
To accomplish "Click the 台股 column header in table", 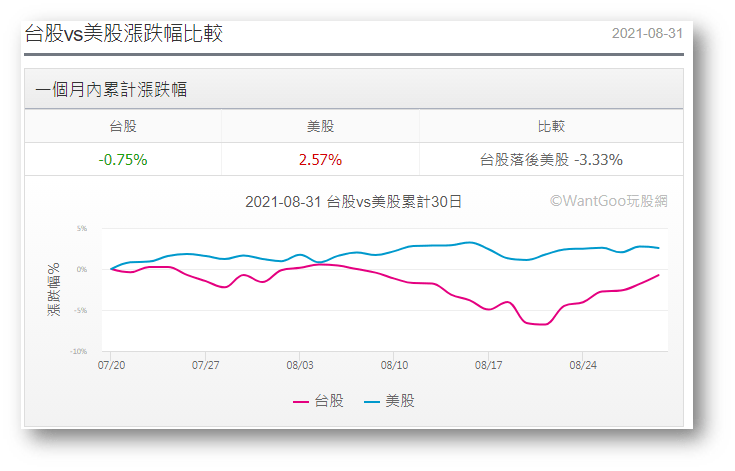I will click(x=123, y=126).
